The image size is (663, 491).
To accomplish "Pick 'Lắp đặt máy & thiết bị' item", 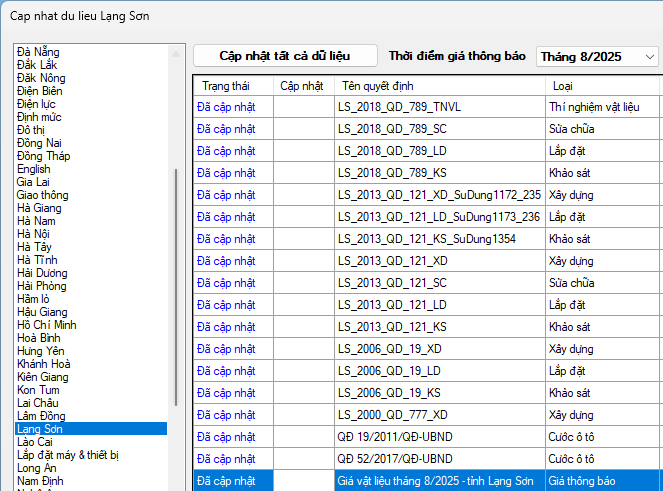I will point(68,455).
